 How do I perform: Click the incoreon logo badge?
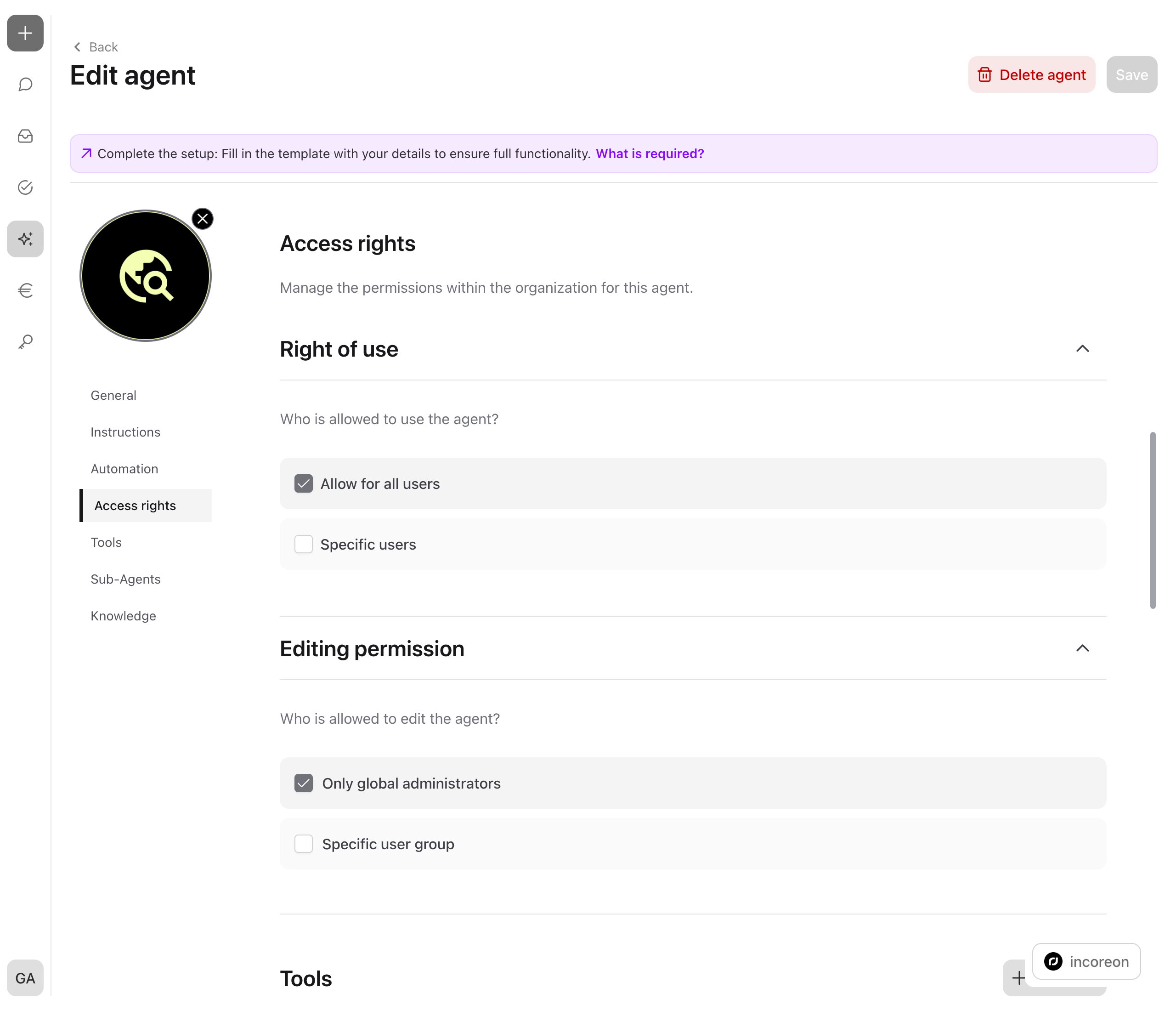pos(1086,962)
